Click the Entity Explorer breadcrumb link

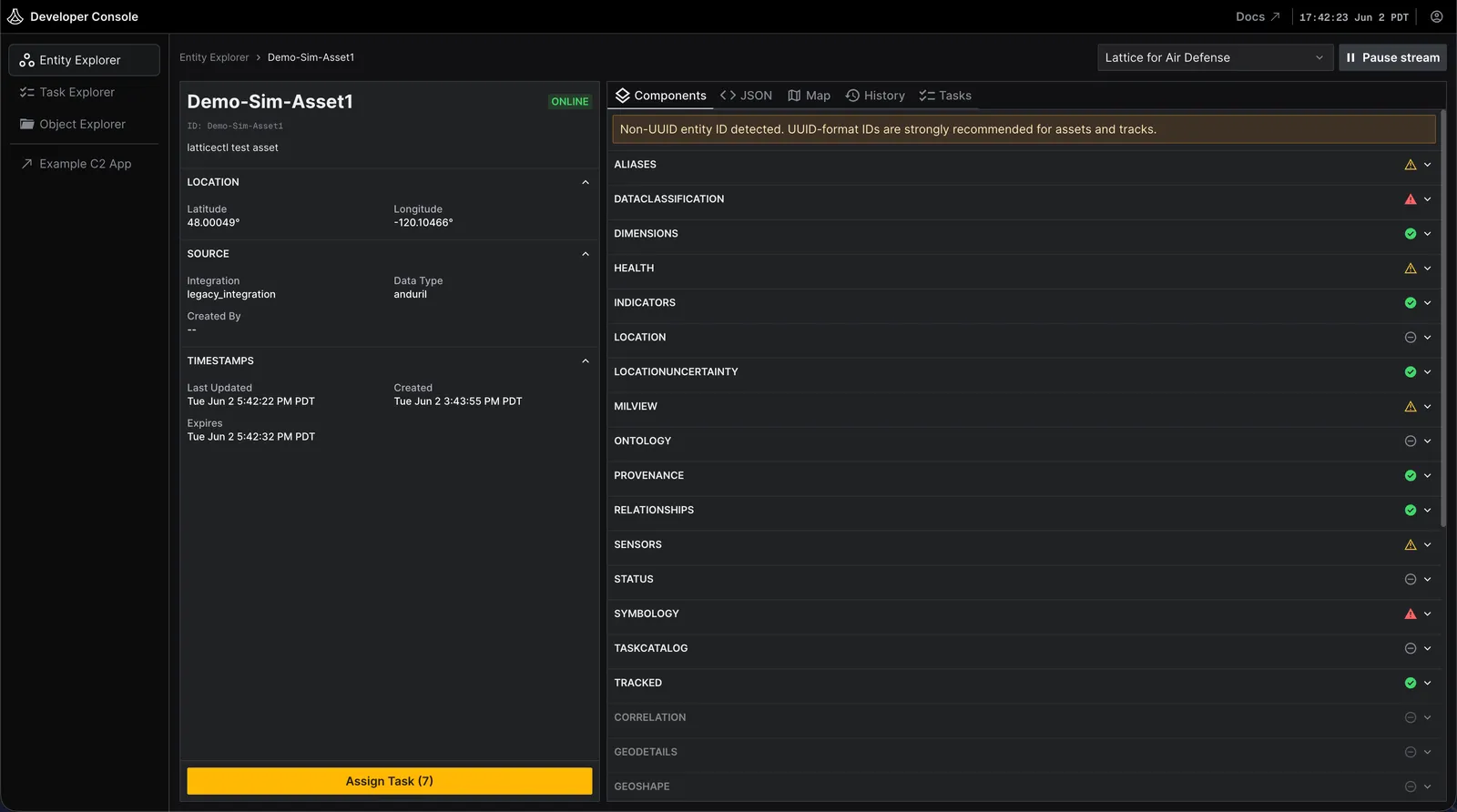[x=214, y=57]
